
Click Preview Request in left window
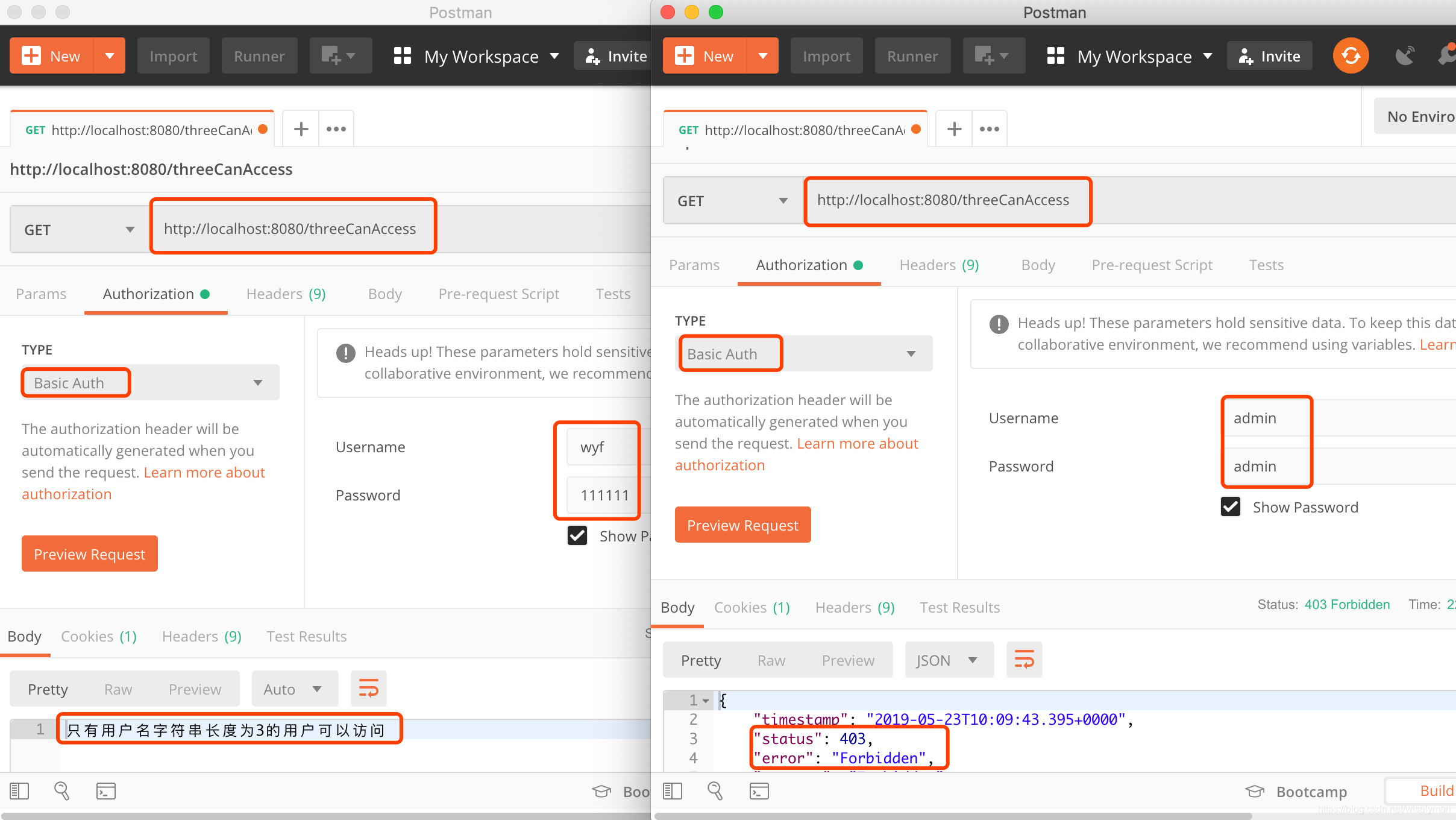click(x=90, y=554)
